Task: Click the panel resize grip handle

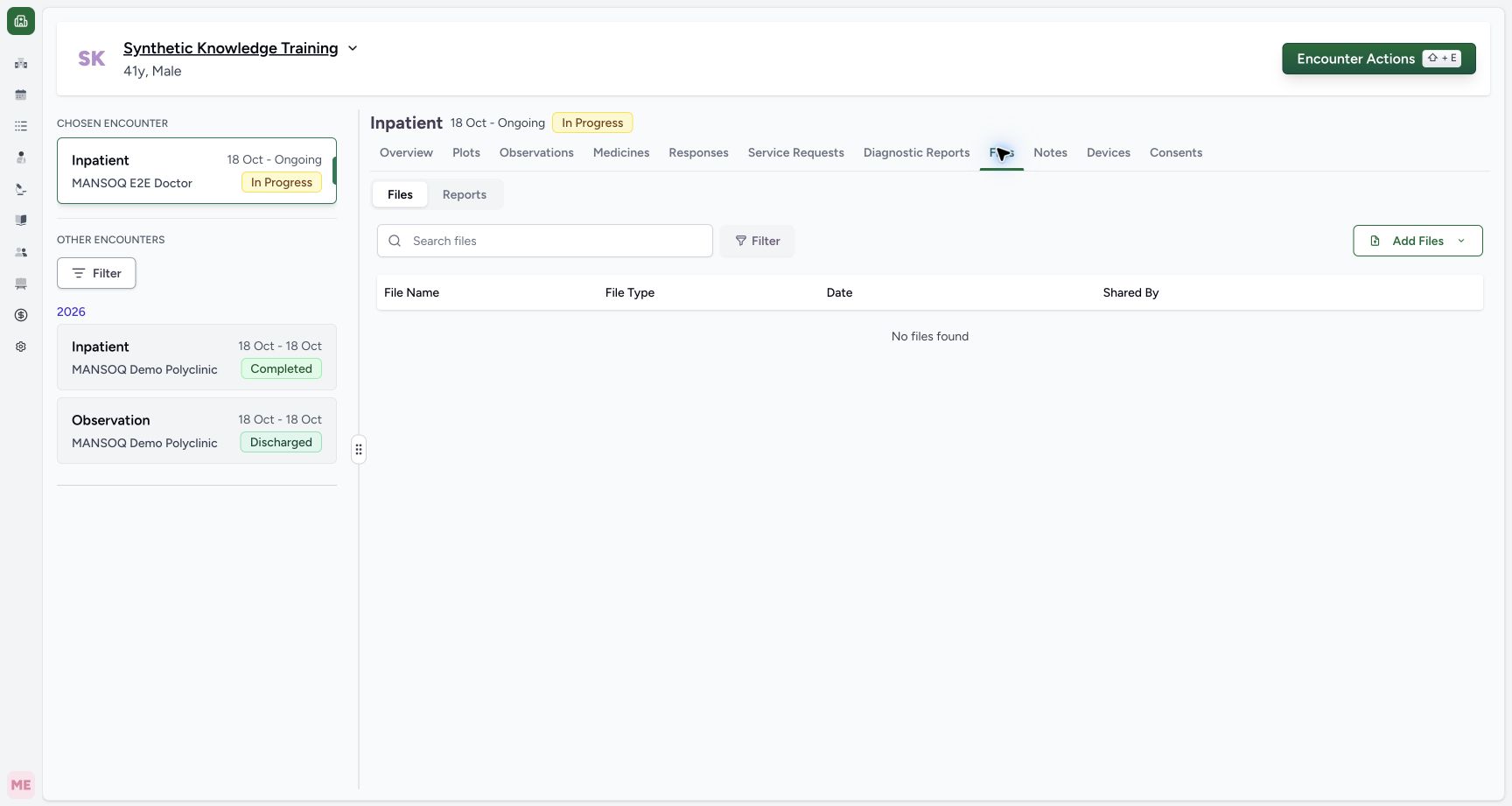Action: (x=359, y=450)
